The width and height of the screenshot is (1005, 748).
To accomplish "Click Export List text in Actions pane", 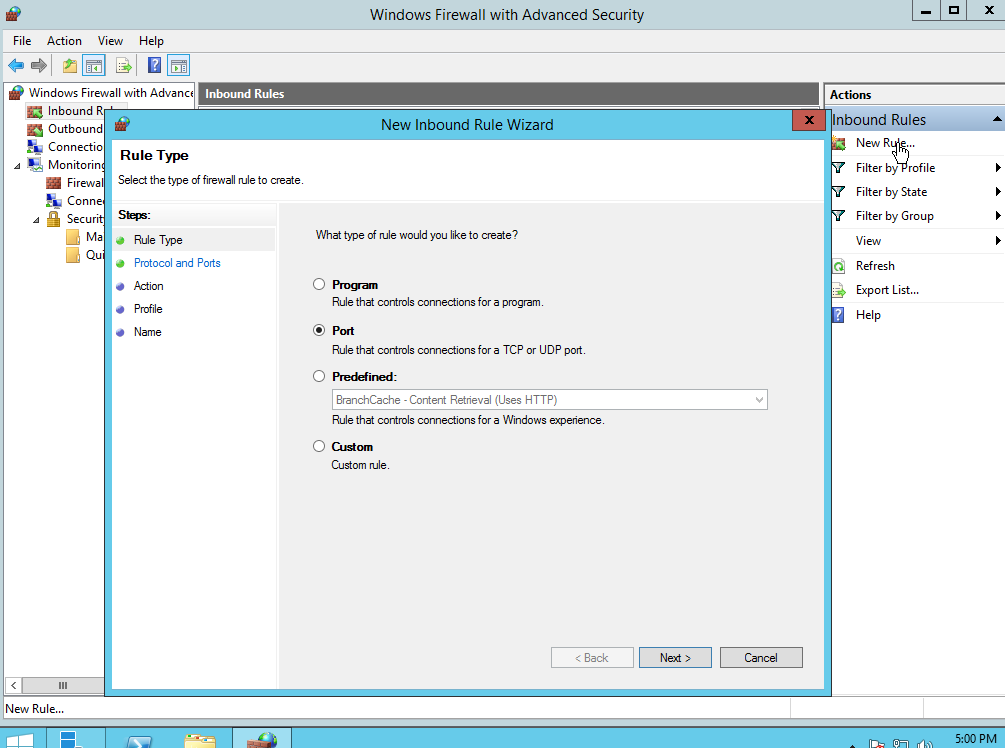I will (887, 290).
